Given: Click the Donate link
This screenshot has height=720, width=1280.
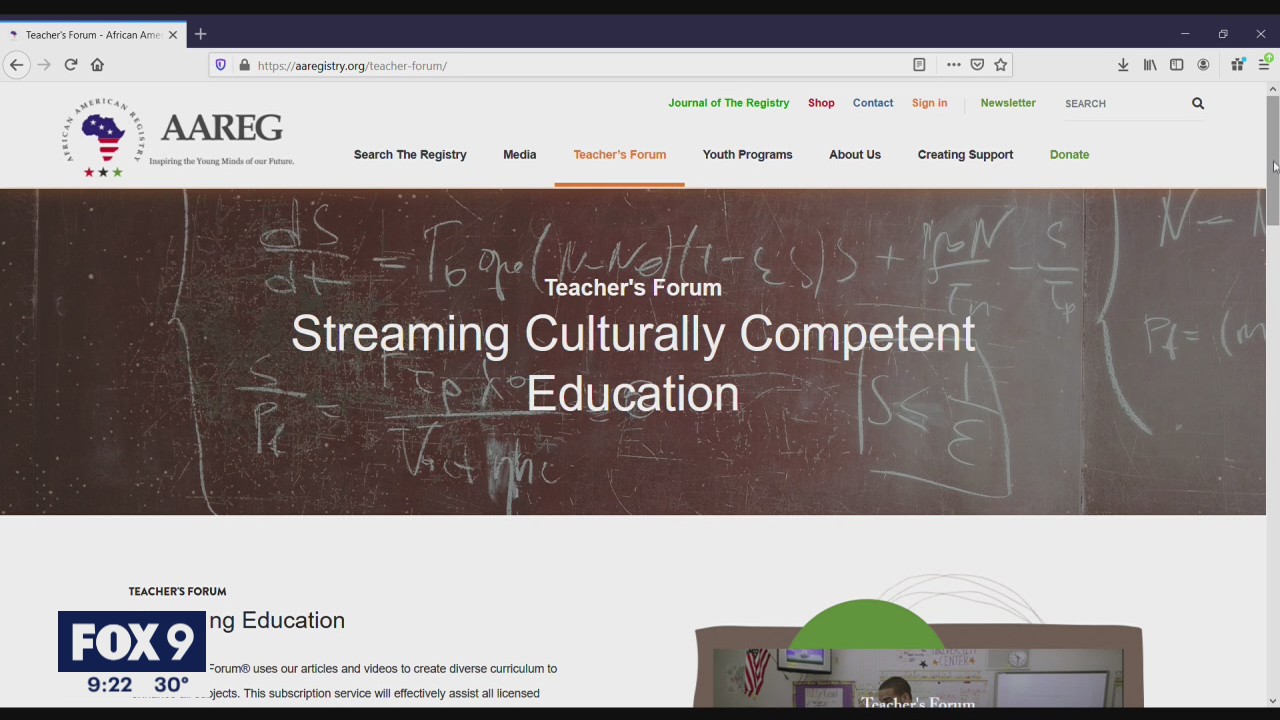Looking at the screenshot, I should pyautogui.click(x=1069, y=154).
